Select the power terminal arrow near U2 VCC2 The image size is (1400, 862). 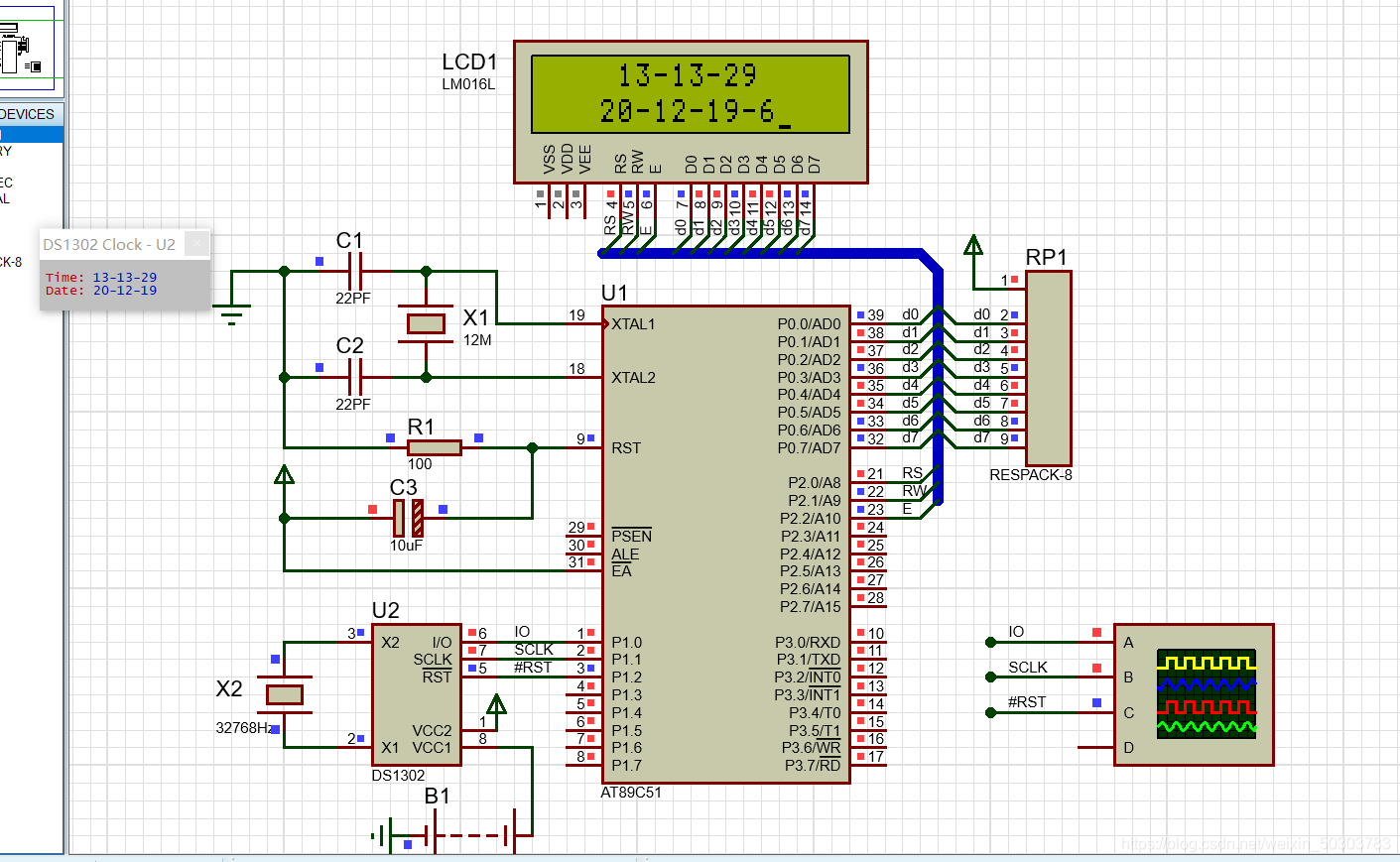tap(497, 704)
